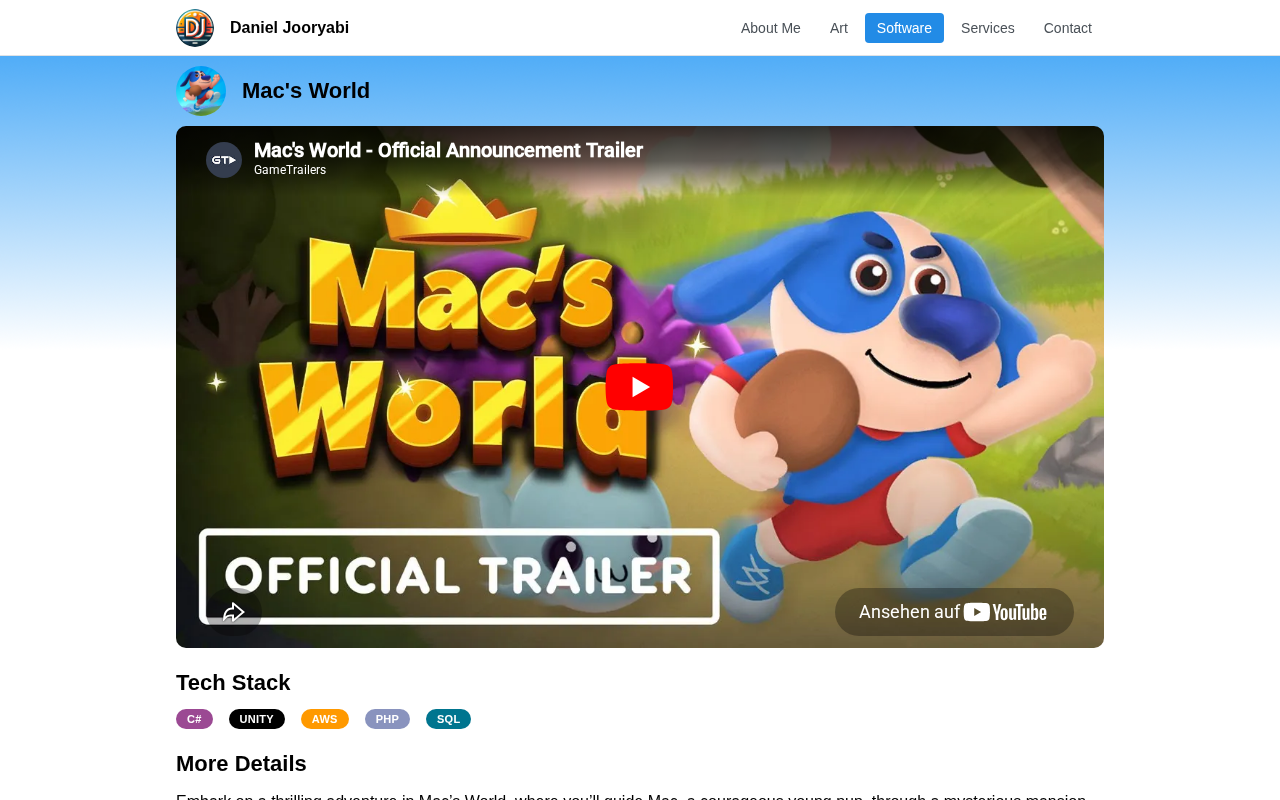
Task: Navigate to the Contact page
Action: point(1068,28)
